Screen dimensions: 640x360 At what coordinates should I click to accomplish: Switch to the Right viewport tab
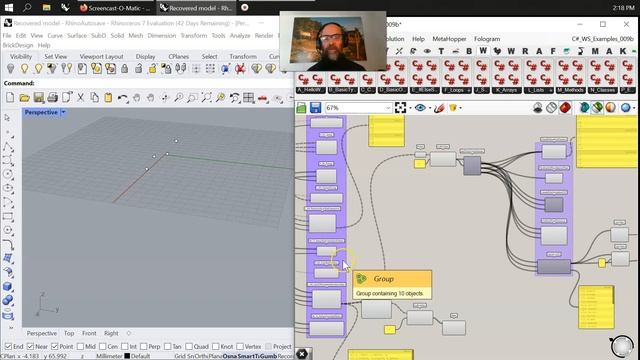111,333
